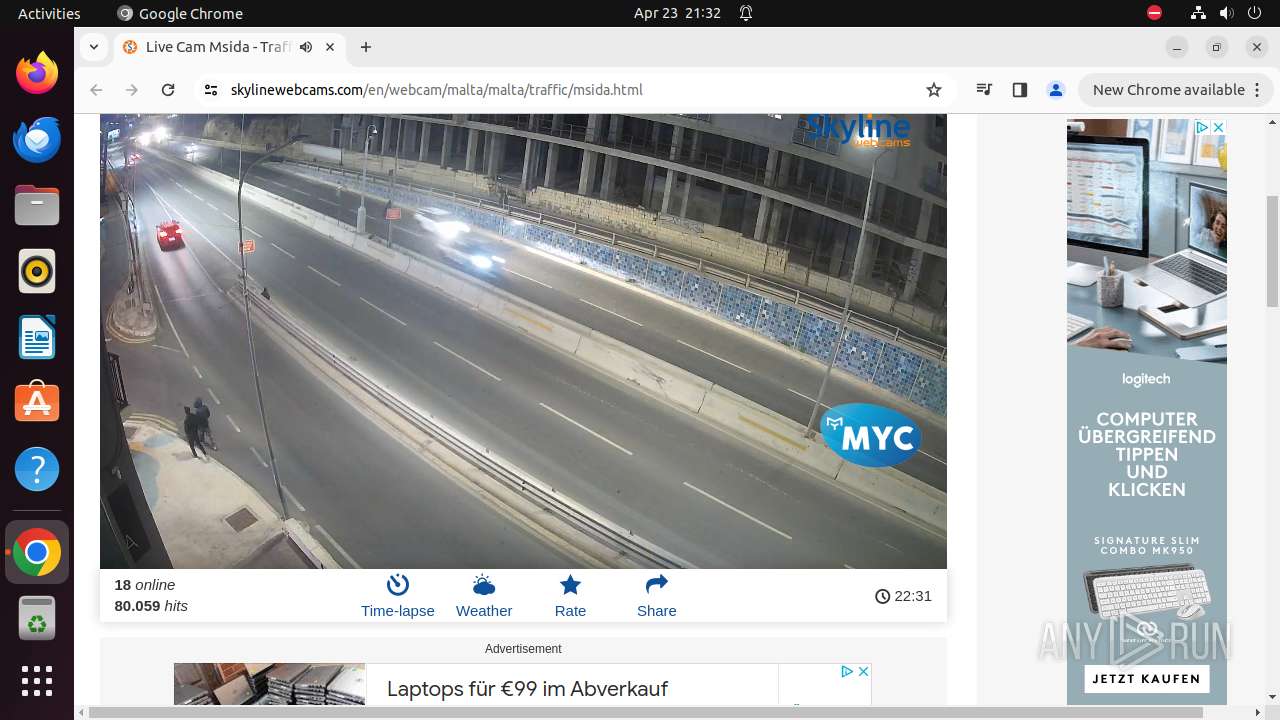Open Ubuntu Software store
This screenshot has width=1280, height=720.
pyautogui.click(x=37, y=403)
